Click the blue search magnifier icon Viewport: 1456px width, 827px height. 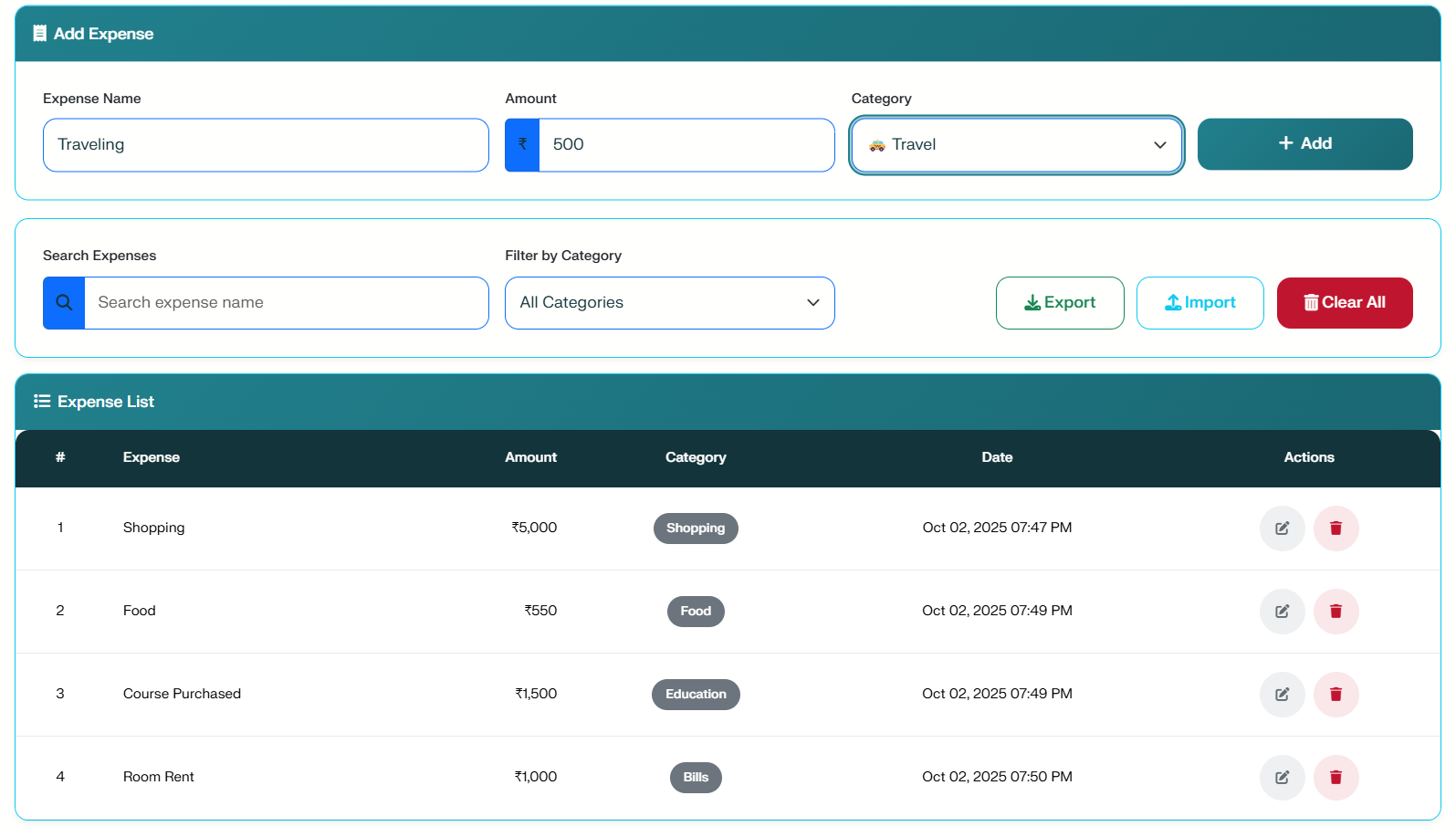[x=64, y=303]
